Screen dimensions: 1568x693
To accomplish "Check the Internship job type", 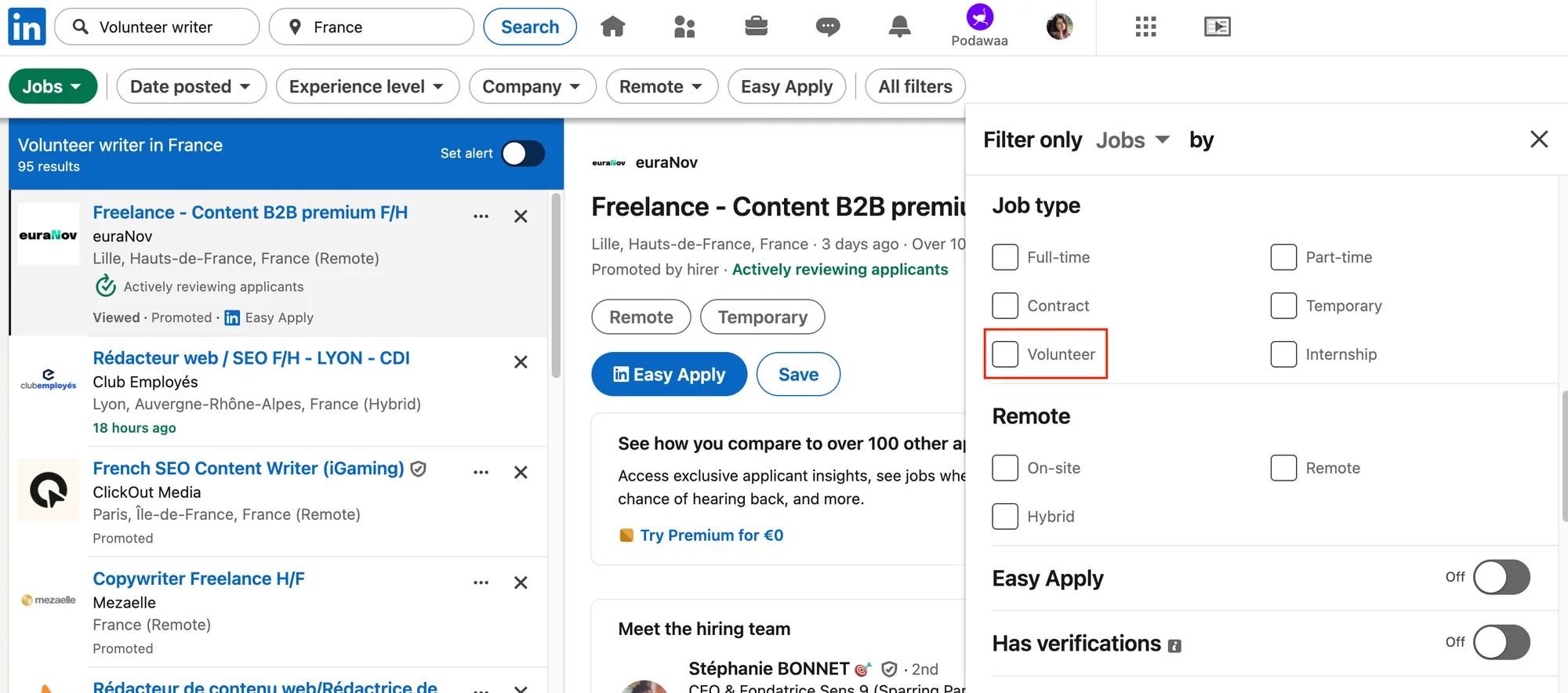I will (1283, 354).
